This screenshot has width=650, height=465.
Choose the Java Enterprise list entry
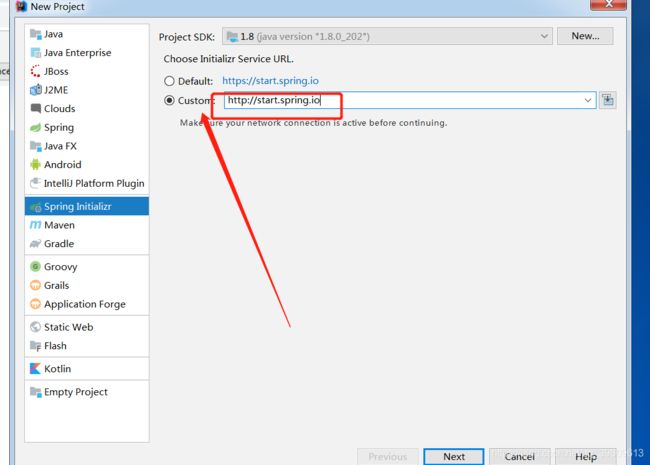pyautogui.click(x=77, y=53)
